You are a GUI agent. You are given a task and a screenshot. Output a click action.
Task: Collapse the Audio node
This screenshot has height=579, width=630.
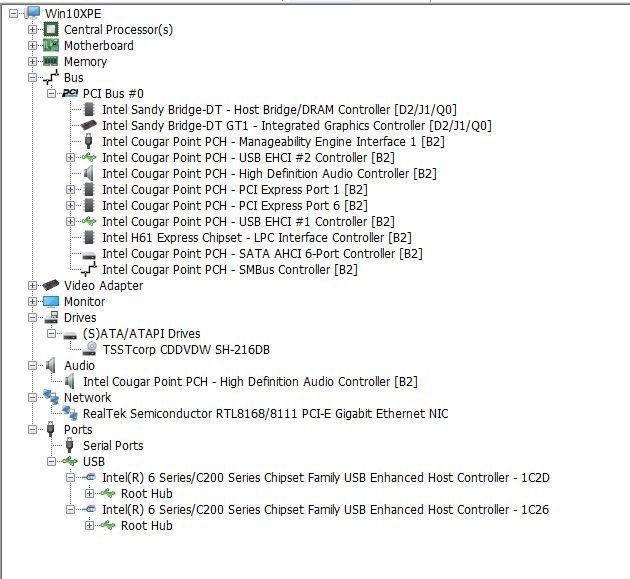tap(33, 366)
